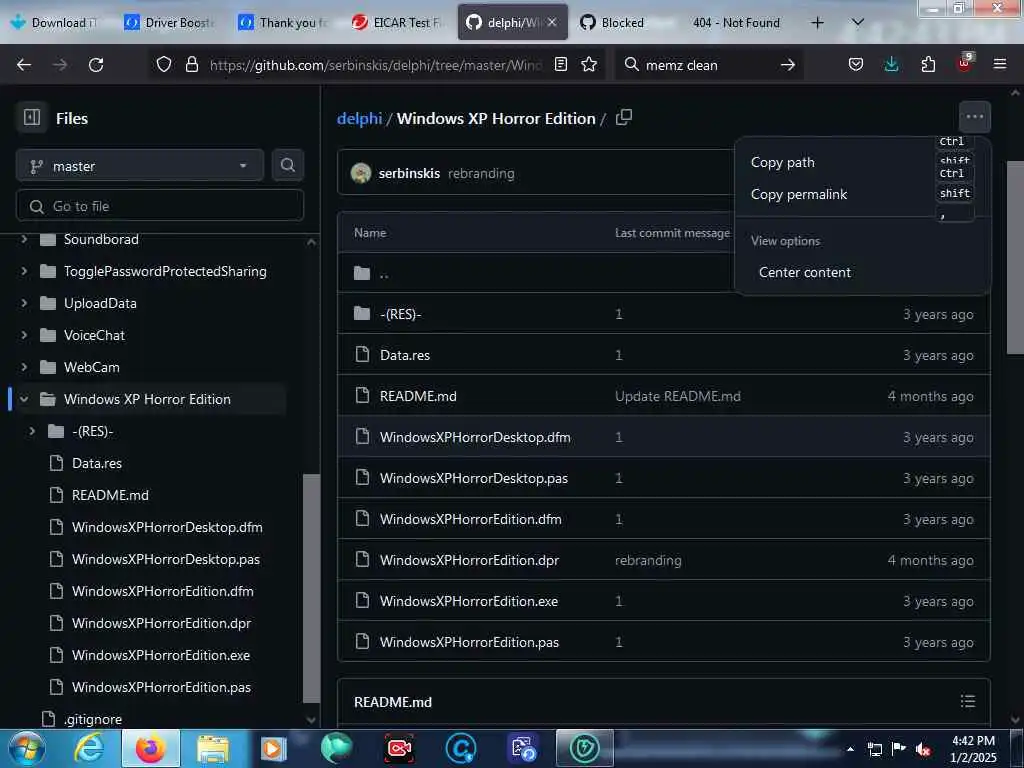Open the Firefox taskbar icon
Viewport: 1024px width, 768px height.
[x=150, y=748]
